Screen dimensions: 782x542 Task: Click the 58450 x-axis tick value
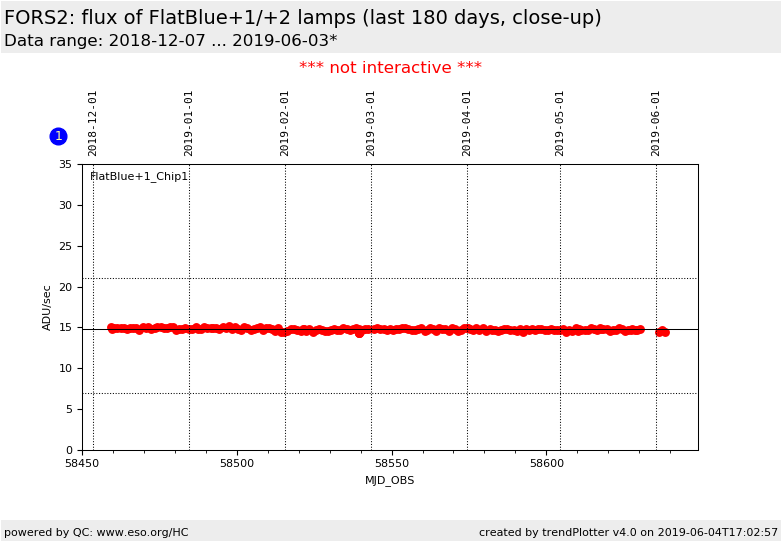82,463
